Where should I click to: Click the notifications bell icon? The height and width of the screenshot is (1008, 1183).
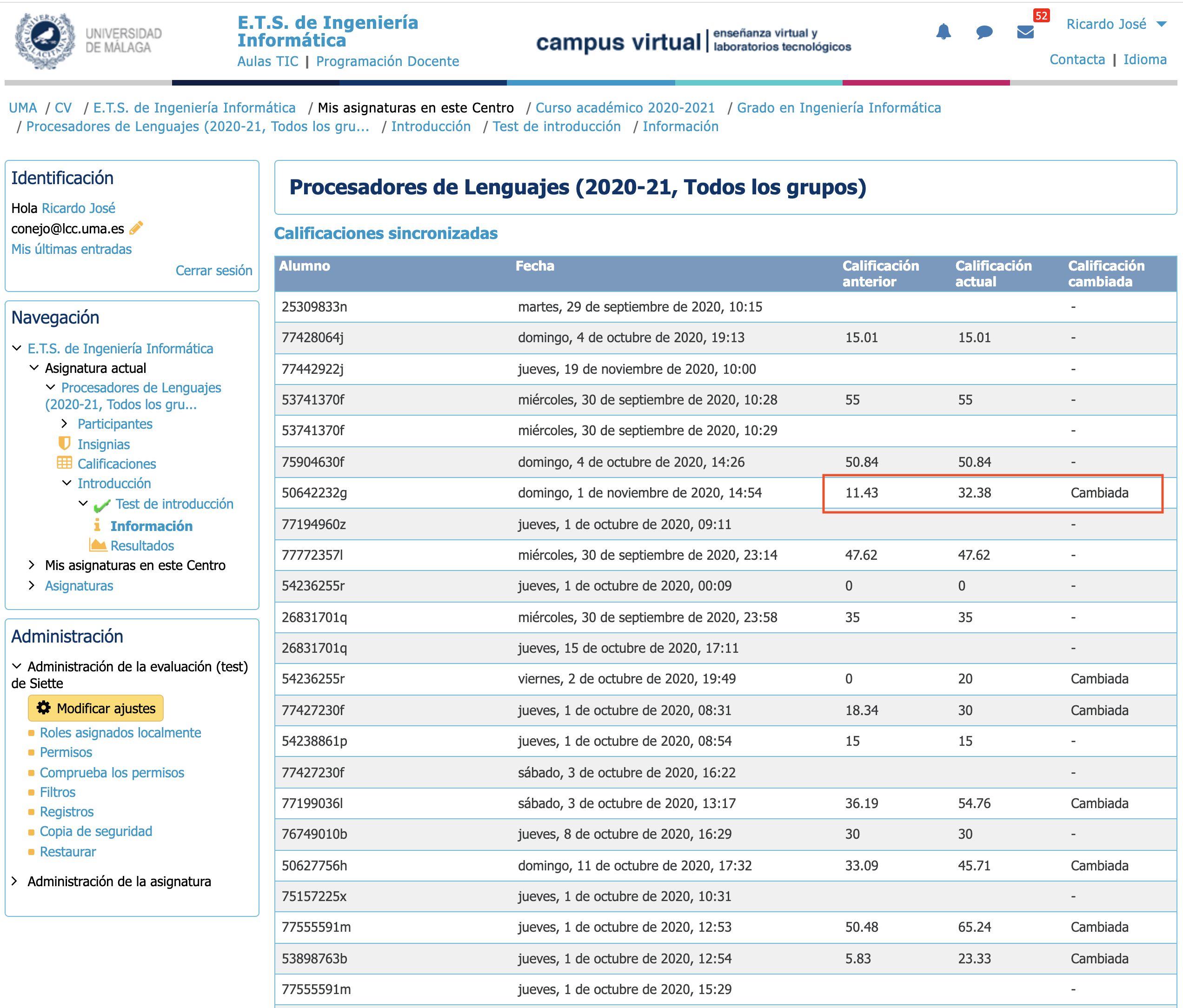pos(943,32)
